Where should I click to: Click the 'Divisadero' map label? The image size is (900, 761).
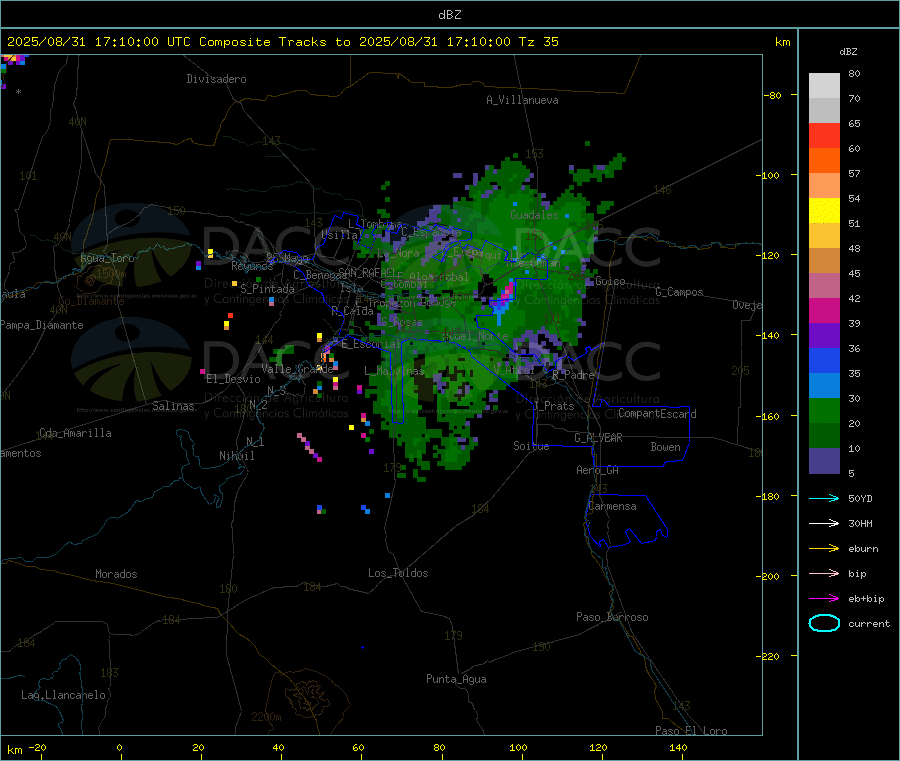click(x=216, y=79)
